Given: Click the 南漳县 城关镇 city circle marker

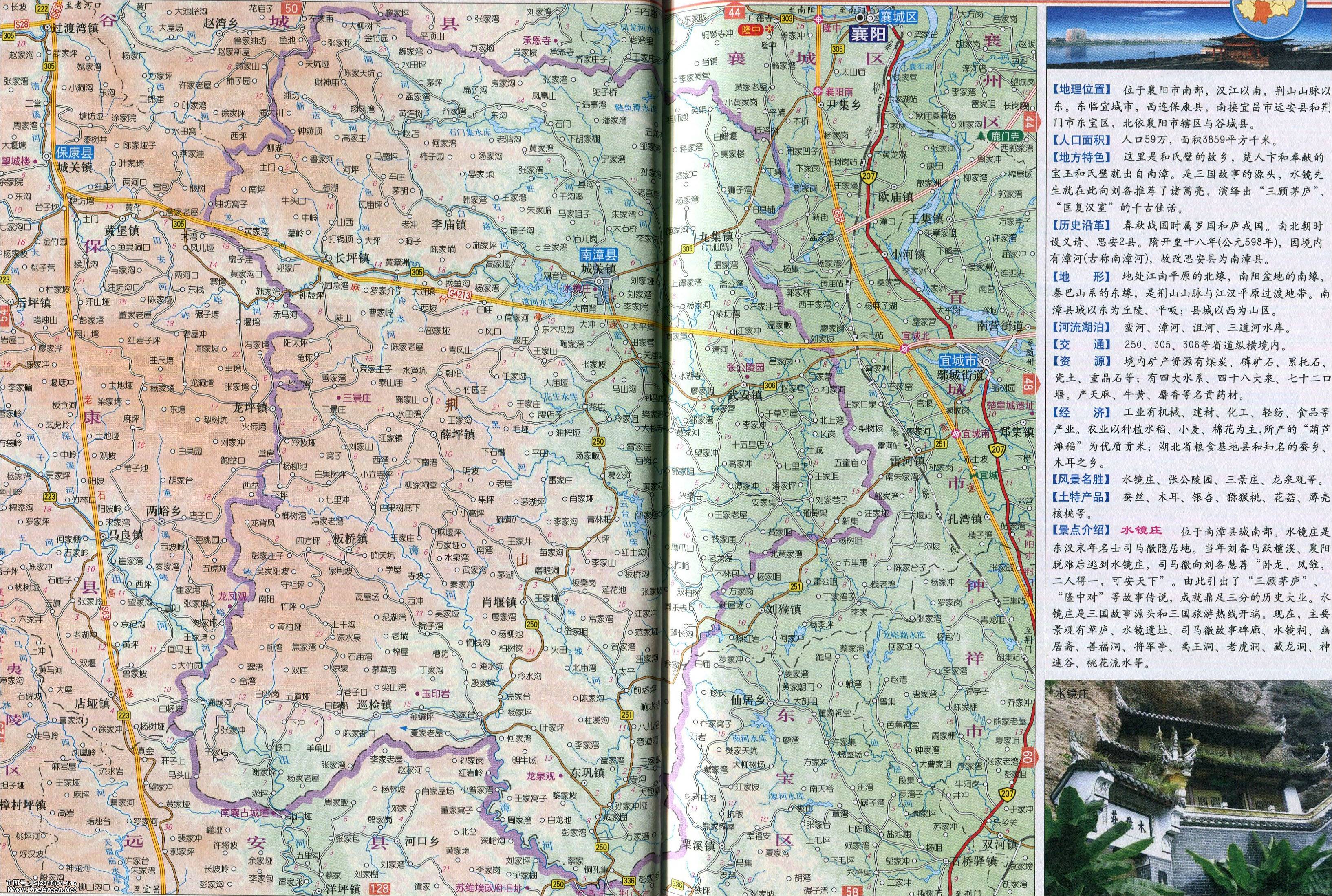Looking at the screenshot, I should (599, 281).
